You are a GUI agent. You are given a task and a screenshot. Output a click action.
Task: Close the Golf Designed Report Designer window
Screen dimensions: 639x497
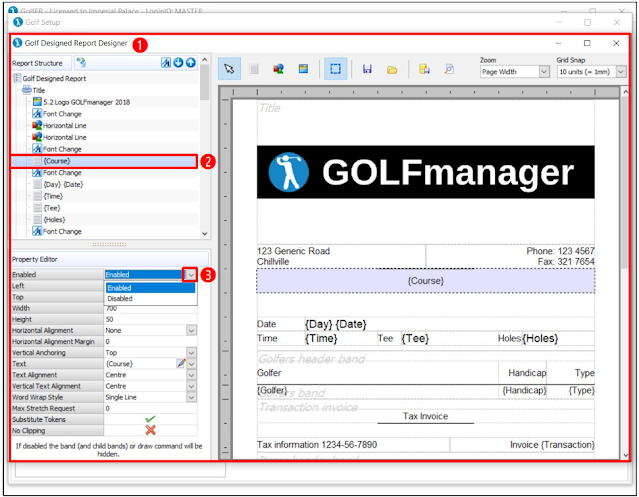click(616, 43)
